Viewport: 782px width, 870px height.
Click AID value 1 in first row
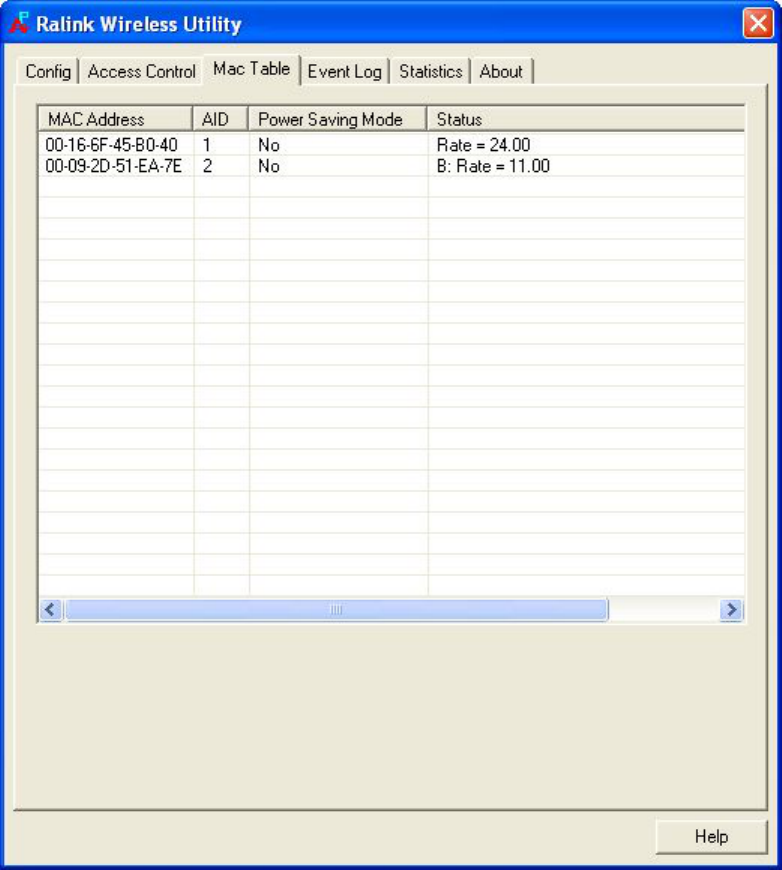pyautogui.click(x=206, y=145)
